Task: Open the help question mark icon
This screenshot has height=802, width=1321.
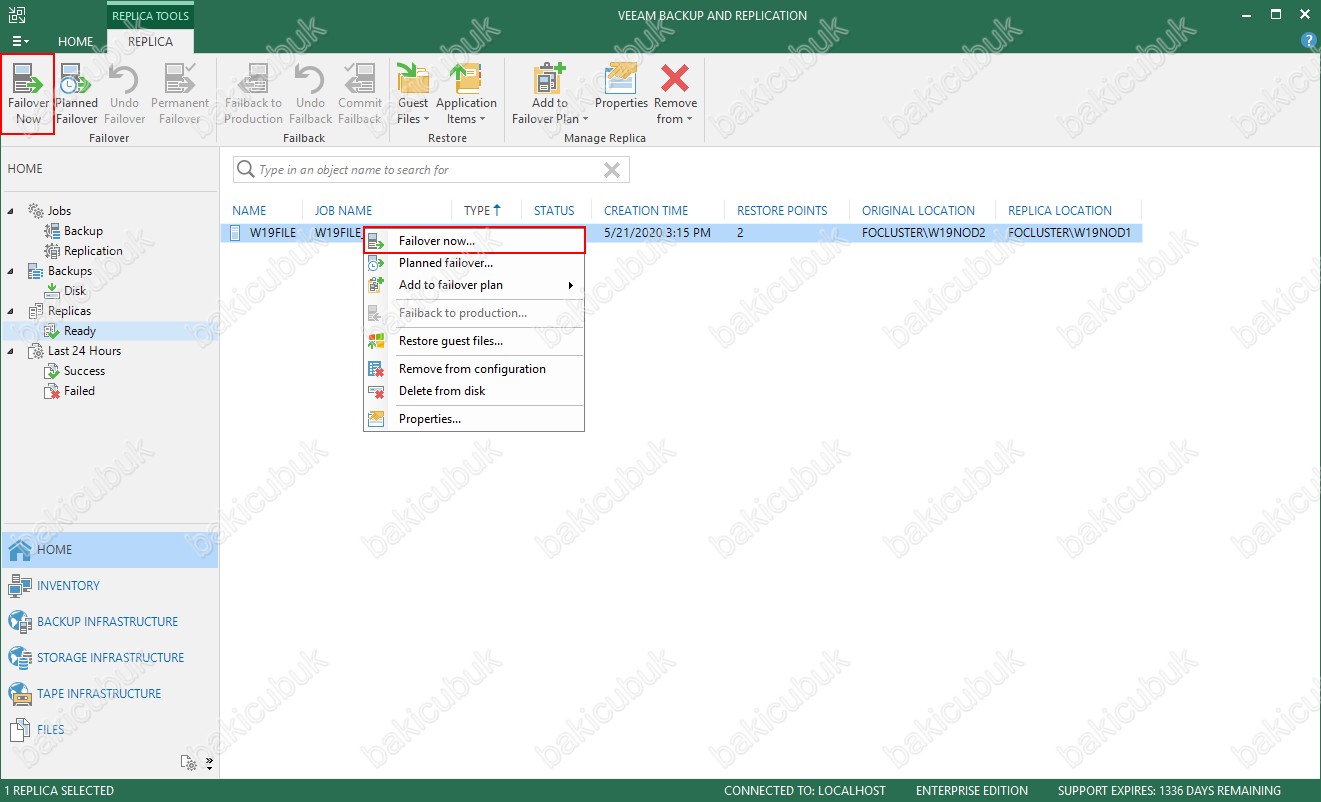Action: coord(1307,41)
